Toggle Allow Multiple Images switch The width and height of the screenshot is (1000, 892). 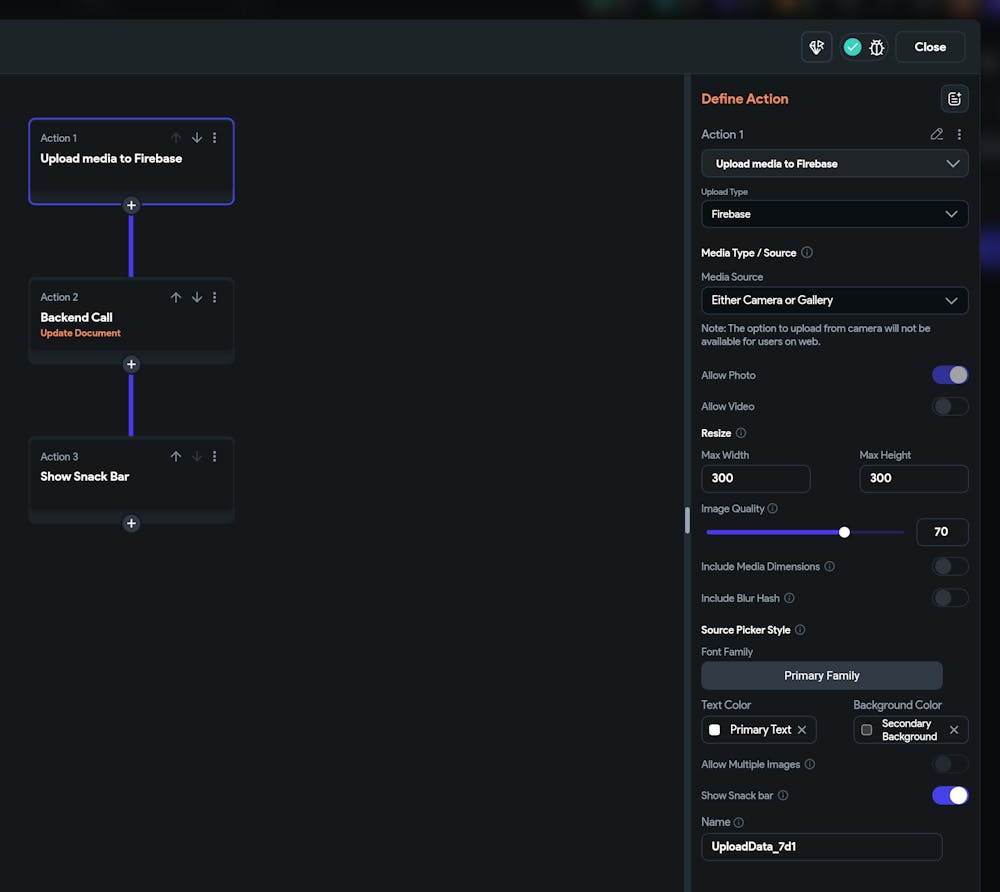coord(950,764)
